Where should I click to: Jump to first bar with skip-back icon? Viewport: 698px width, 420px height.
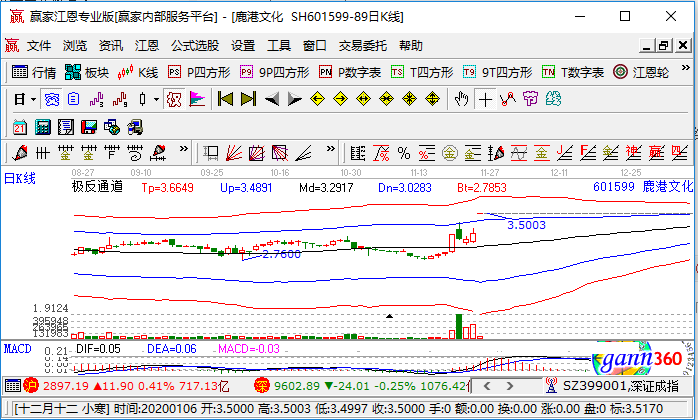(x=225, y=99)
